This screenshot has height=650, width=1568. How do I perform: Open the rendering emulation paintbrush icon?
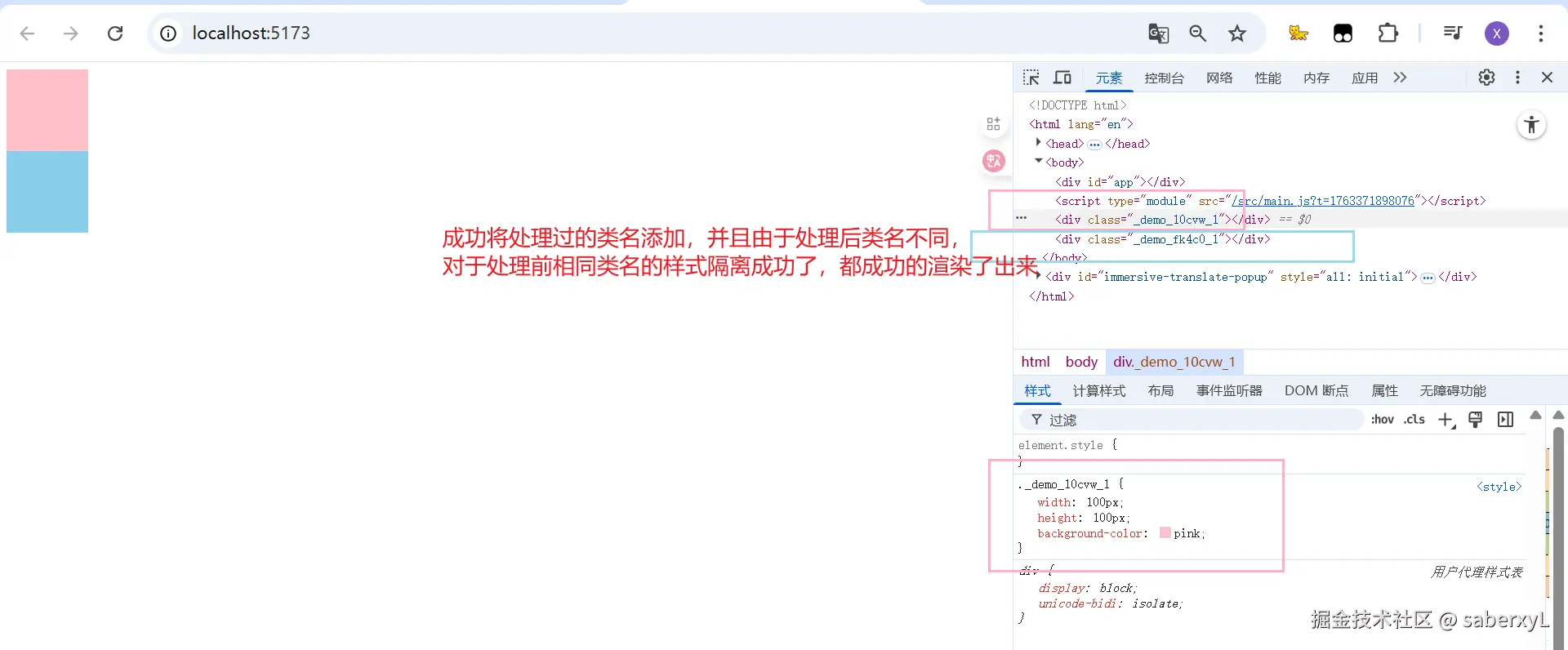(1475, 420)
